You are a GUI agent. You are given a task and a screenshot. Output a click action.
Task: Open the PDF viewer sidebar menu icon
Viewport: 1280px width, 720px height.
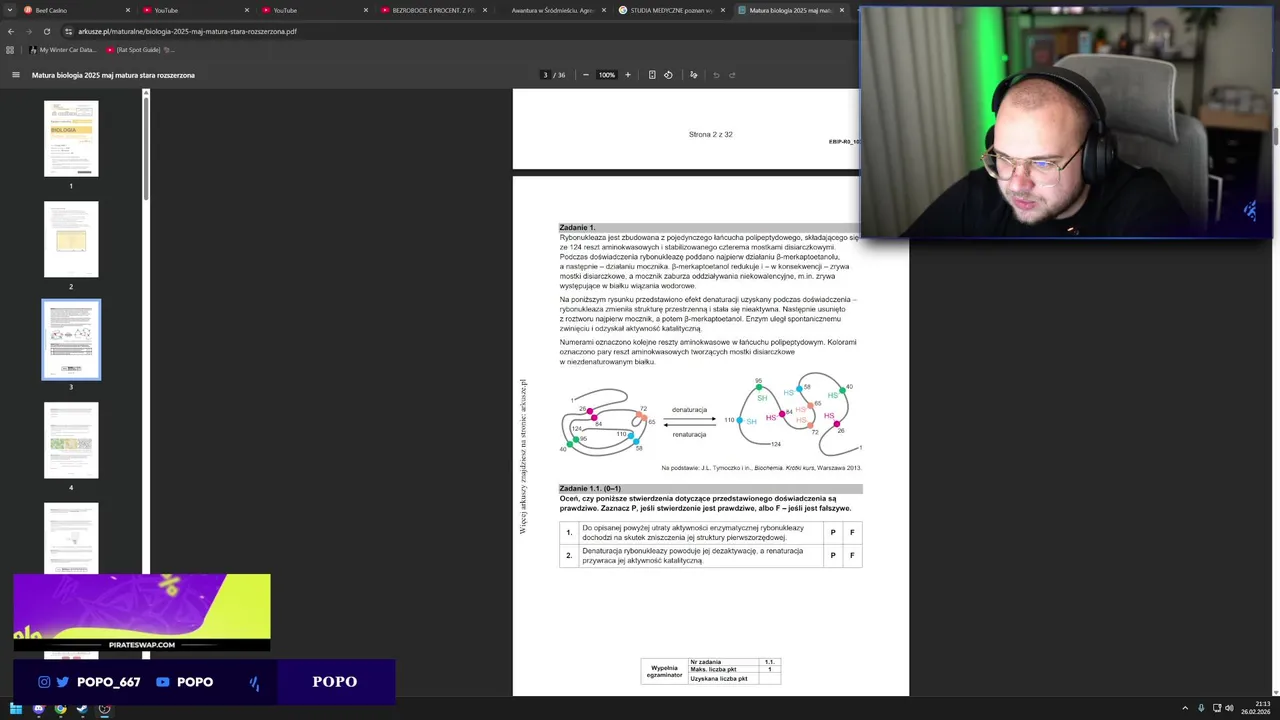[15, 75]
